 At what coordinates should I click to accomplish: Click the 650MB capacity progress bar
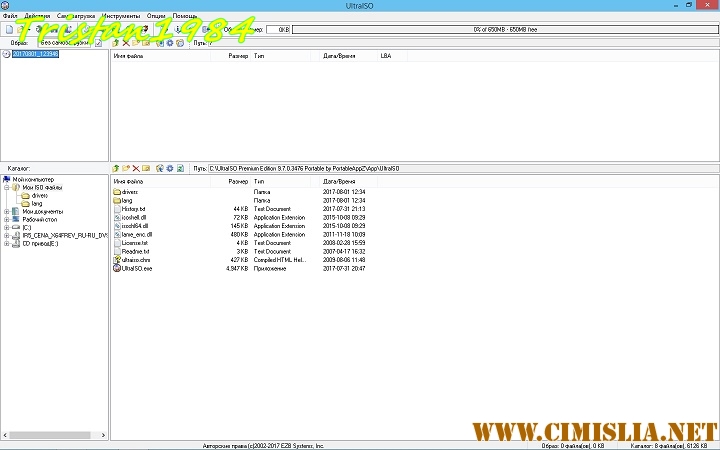click(x=505, y=29)
